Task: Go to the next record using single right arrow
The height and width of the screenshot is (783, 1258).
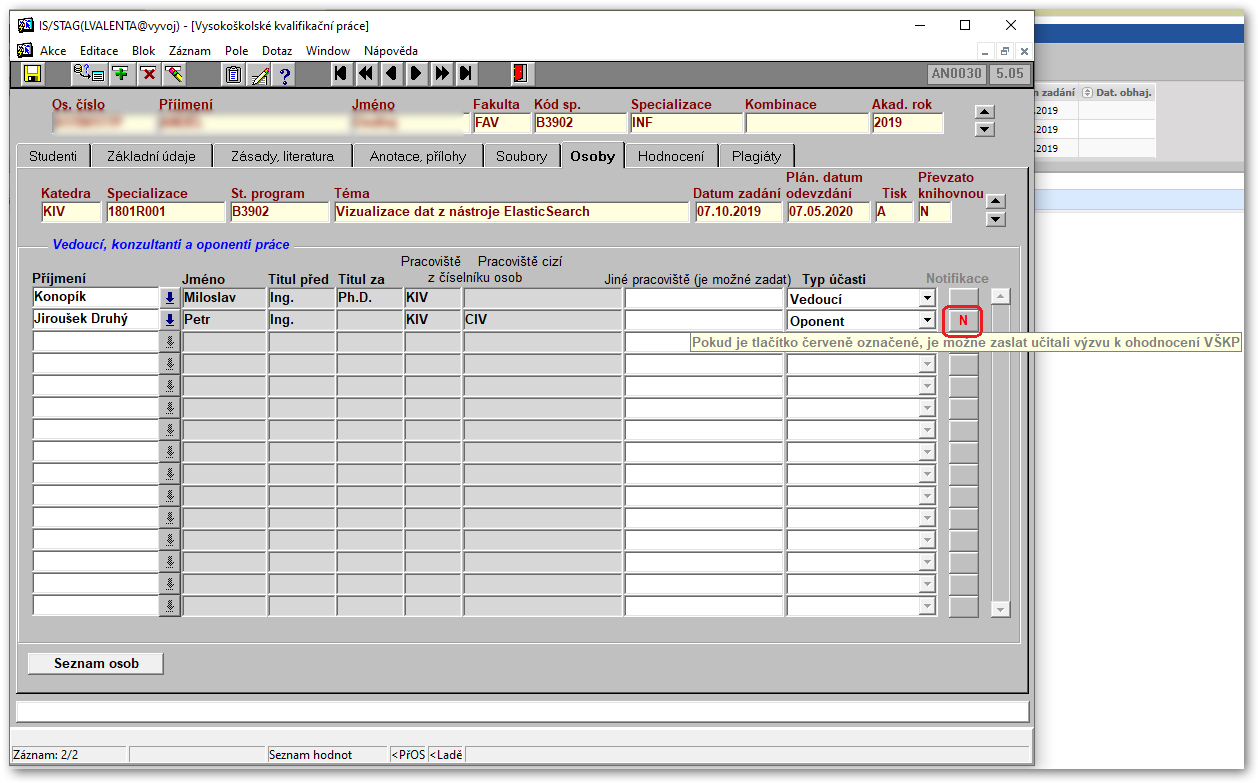Action: click(x=415, y=73)
